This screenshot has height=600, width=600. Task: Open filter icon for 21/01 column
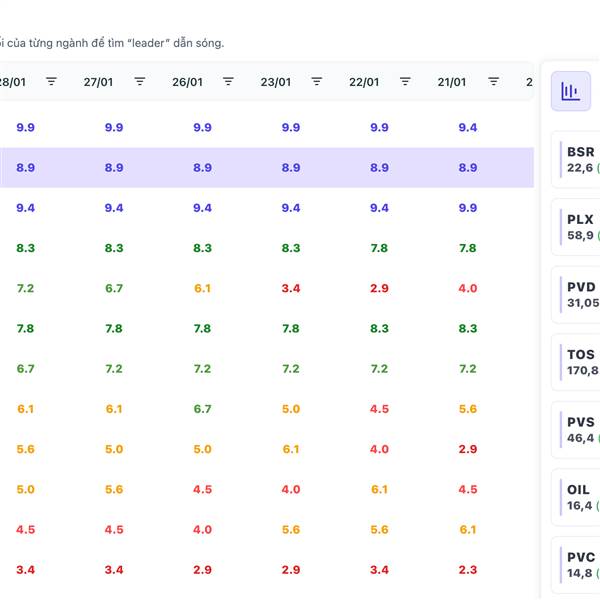click(494, 82)
